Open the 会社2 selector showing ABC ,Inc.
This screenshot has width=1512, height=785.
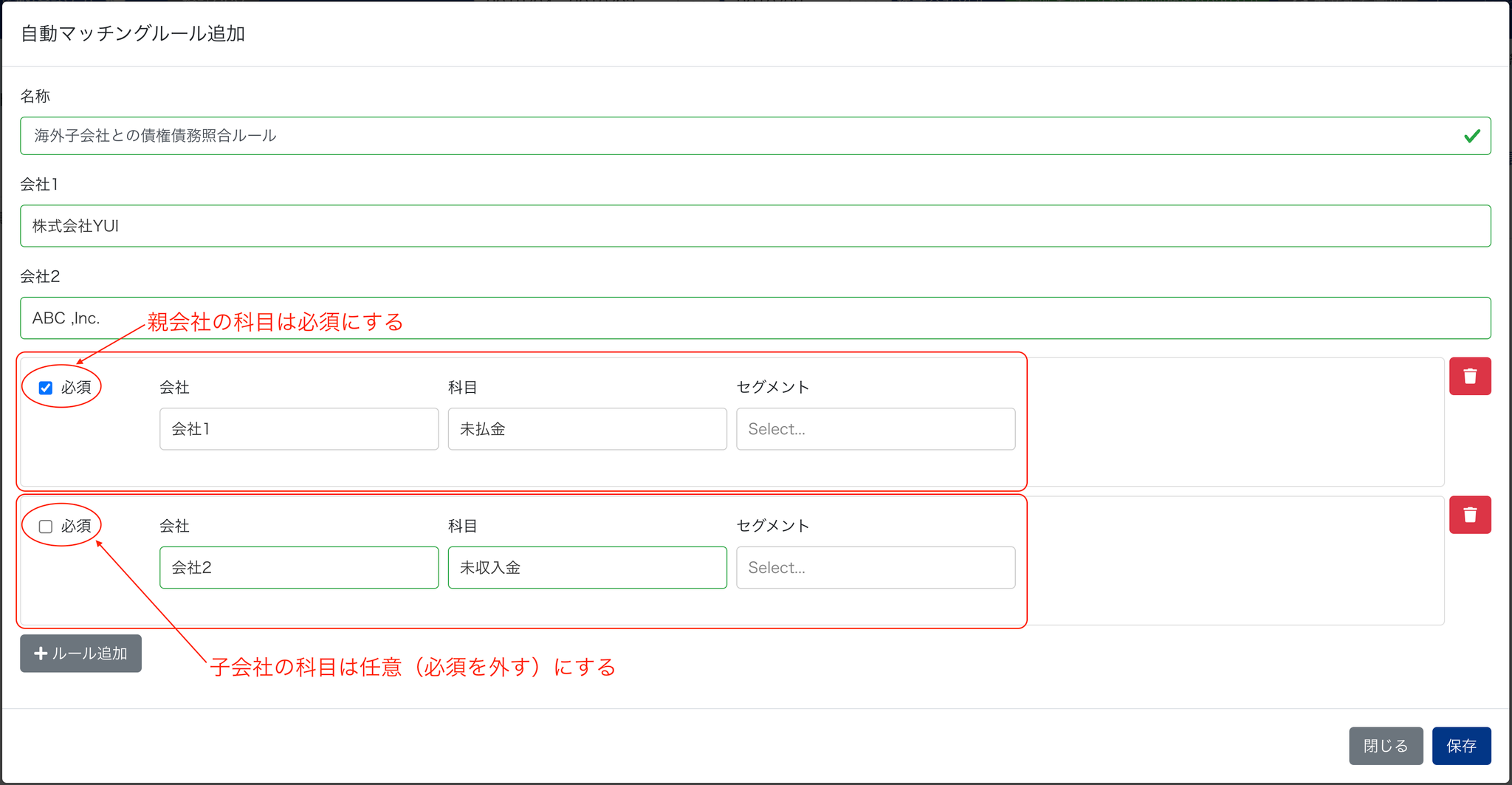tap(755, 318)
